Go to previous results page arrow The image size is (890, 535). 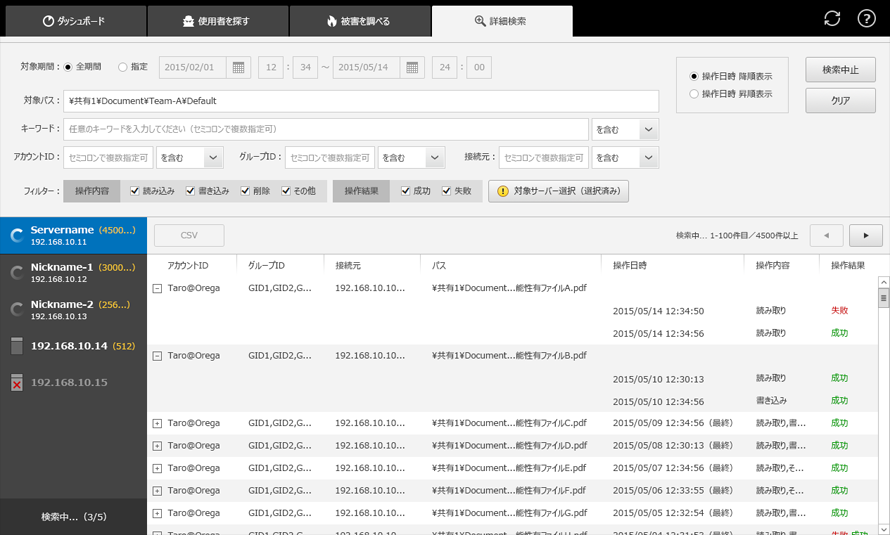click(x=826, y=235)
